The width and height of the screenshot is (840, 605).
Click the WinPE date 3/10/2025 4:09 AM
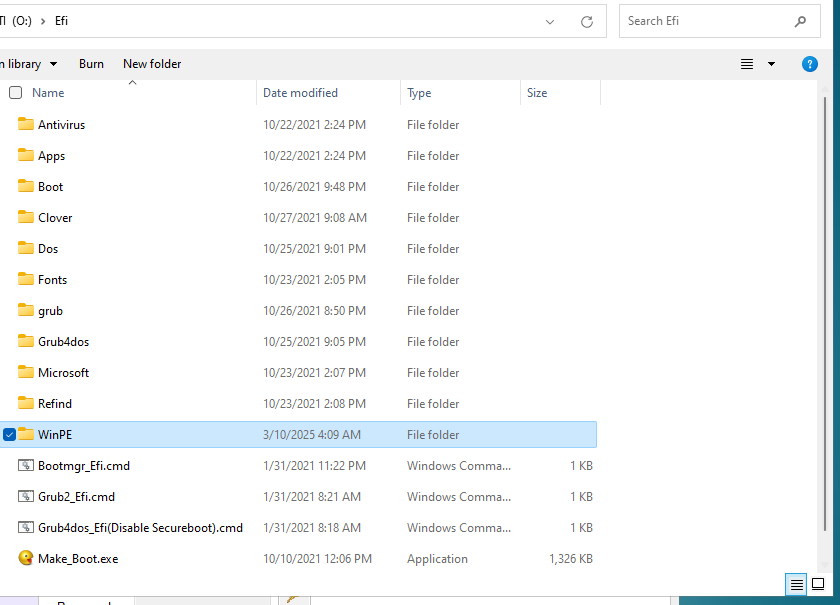coord(312,435)
